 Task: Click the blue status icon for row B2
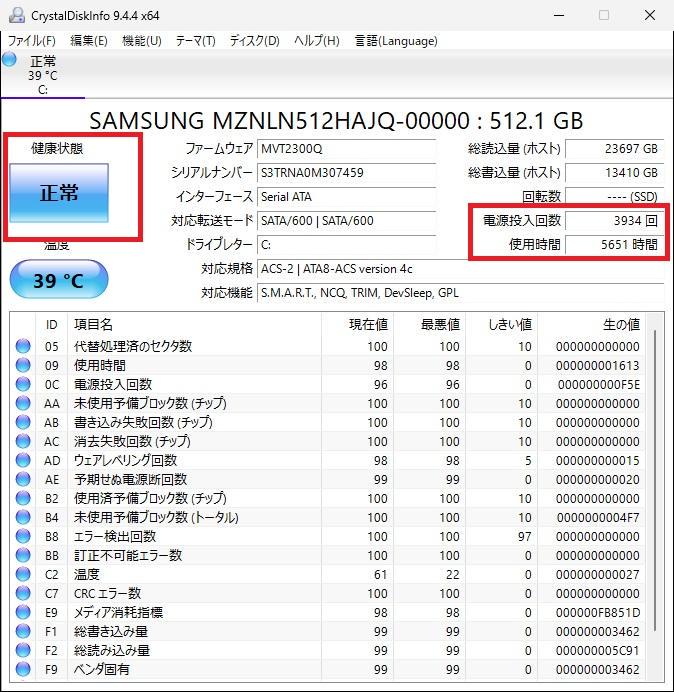click(23, 498)
